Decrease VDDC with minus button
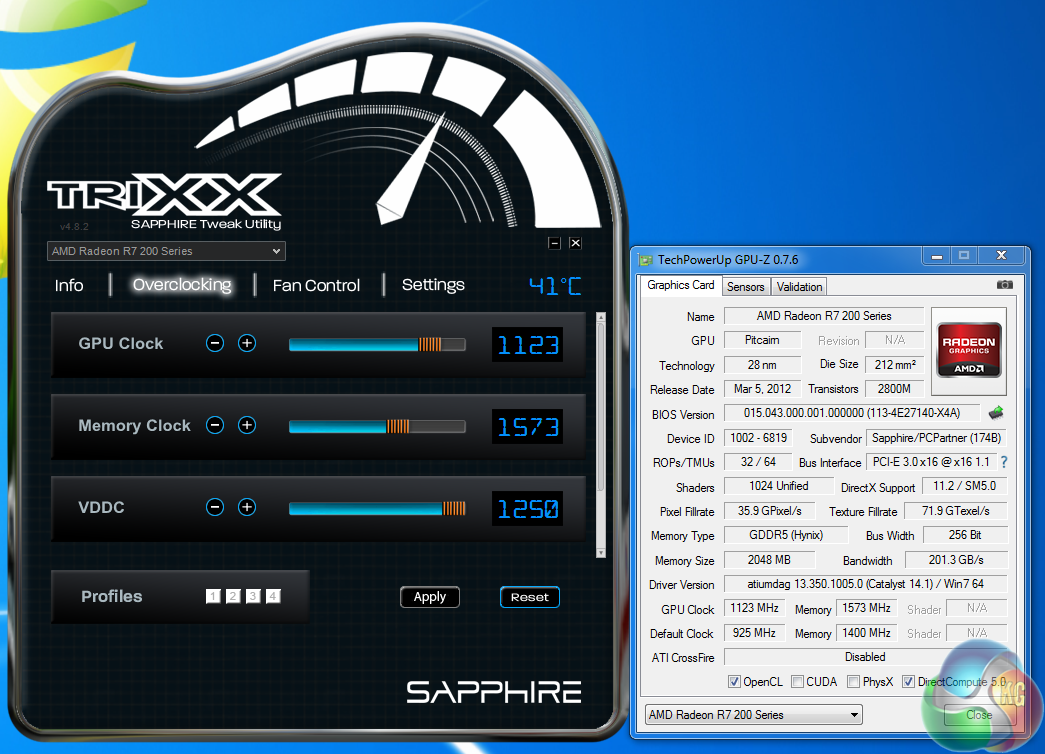Image resolution: width=1045 pixels, height=754 pixels. tap(215, 507)
